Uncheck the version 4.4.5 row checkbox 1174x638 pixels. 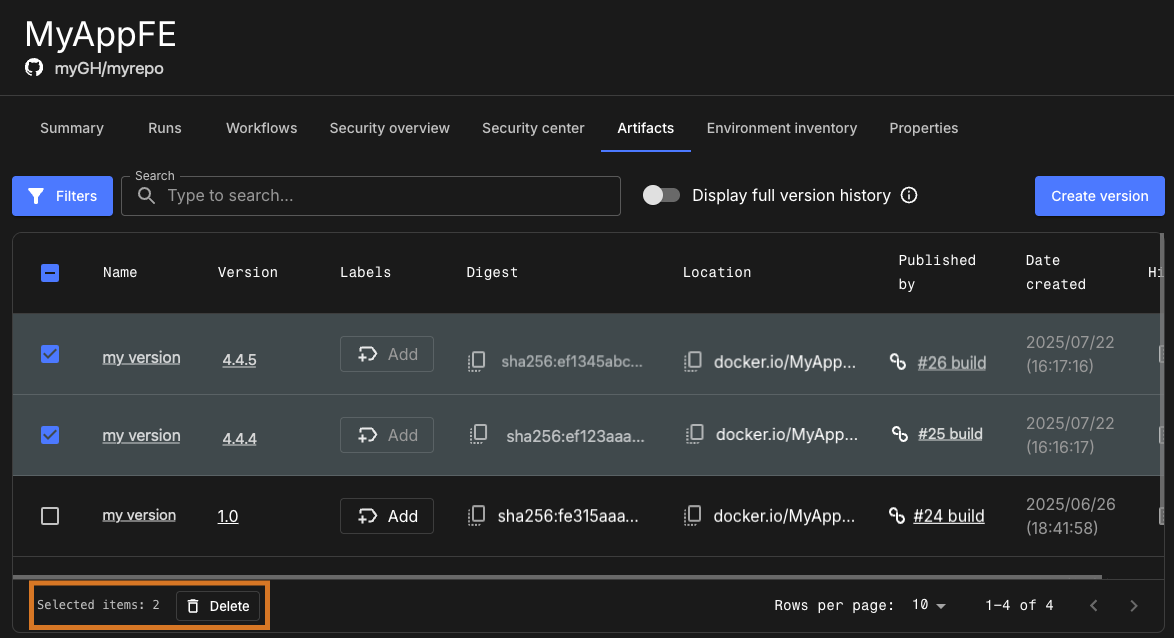click(x=50, y=354)
